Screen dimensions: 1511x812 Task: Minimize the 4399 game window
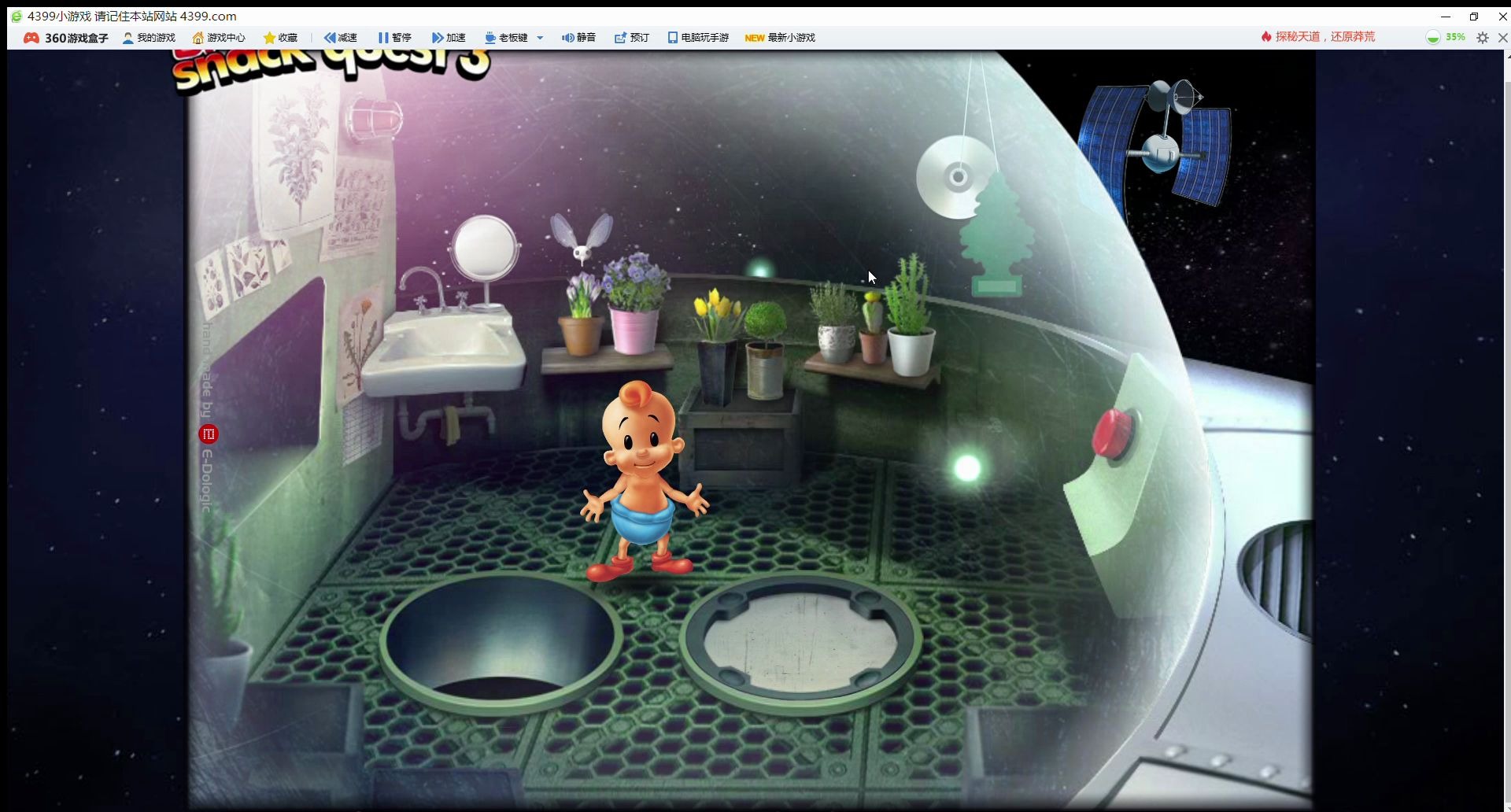tap(1446, 16)
